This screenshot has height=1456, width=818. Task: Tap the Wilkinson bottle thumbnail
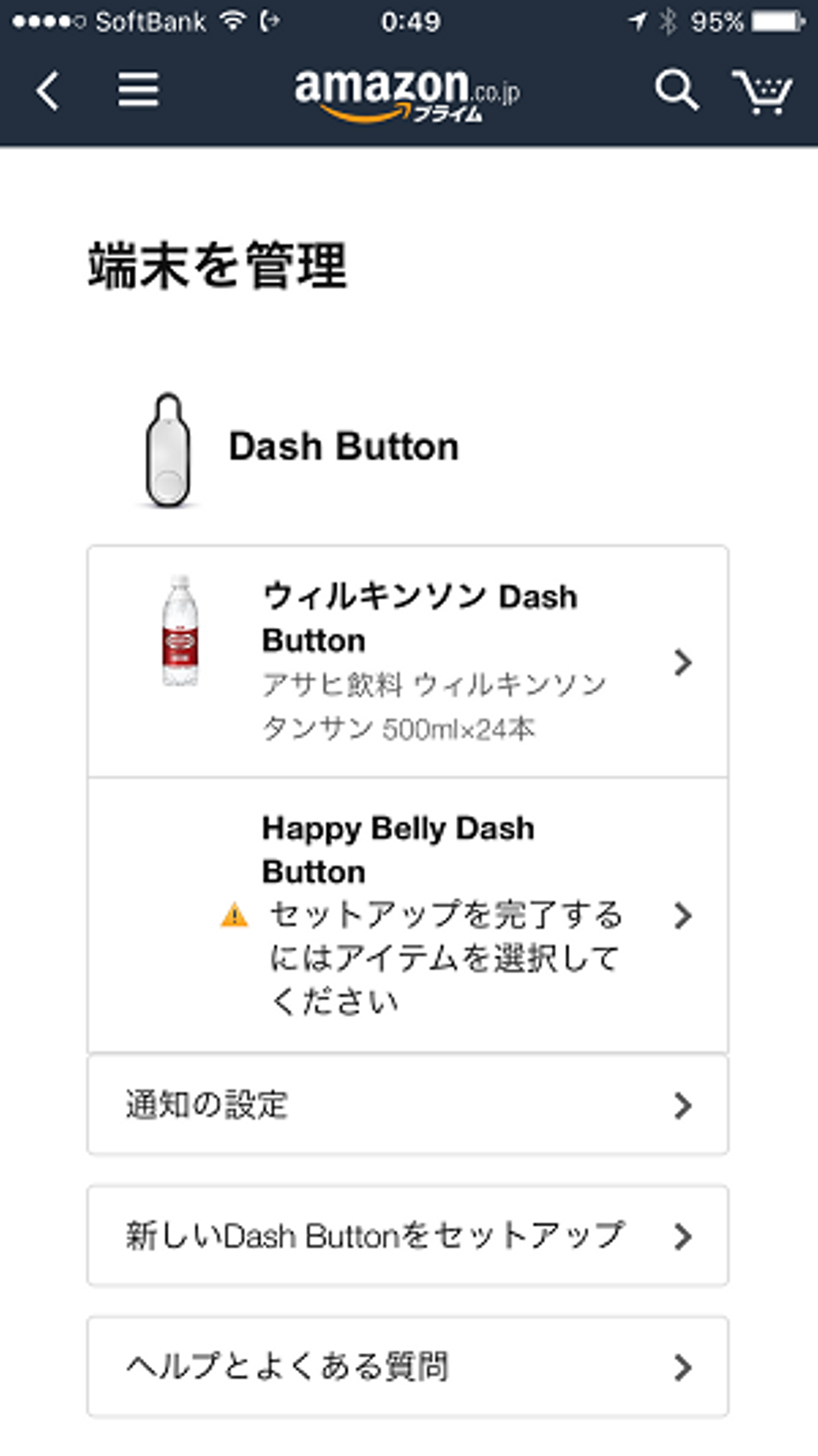pyautogui.click(x=180, y=630)
